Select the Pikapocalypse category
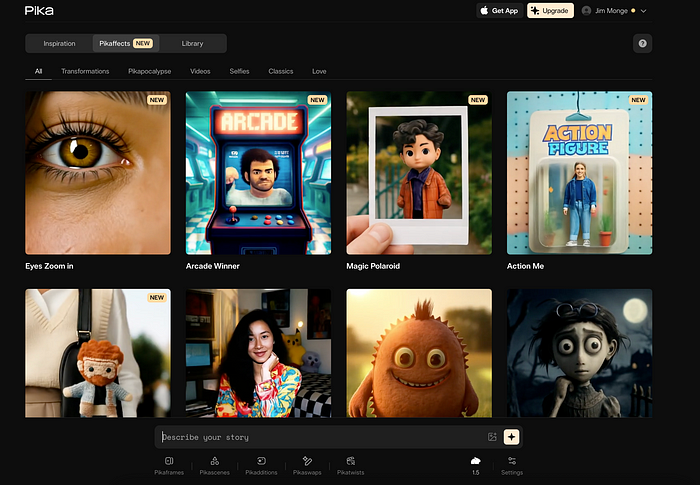 [x=150, y=71]
